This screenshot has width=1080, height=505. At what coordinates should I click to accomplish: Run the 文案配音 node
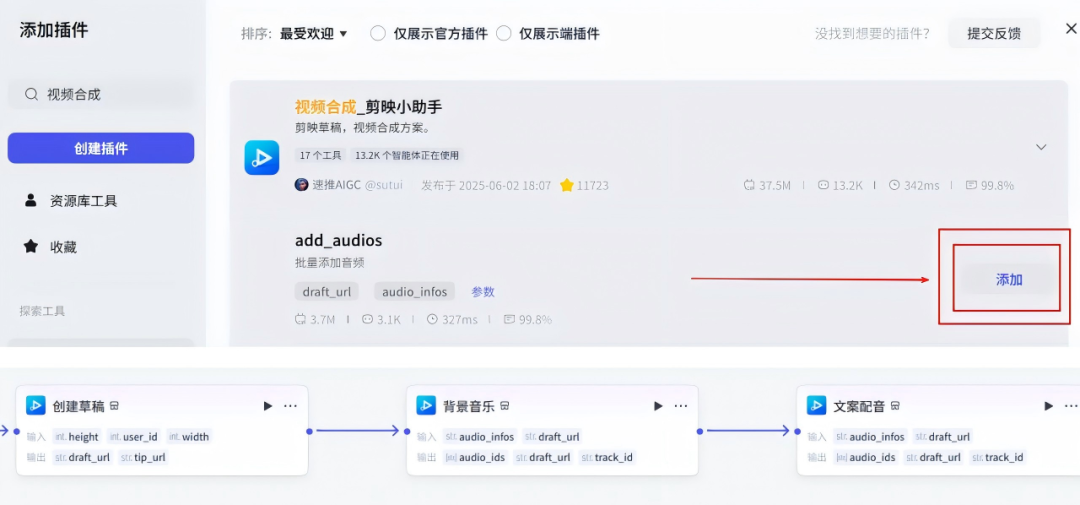pyautogui.click(x=1049, y=406)
